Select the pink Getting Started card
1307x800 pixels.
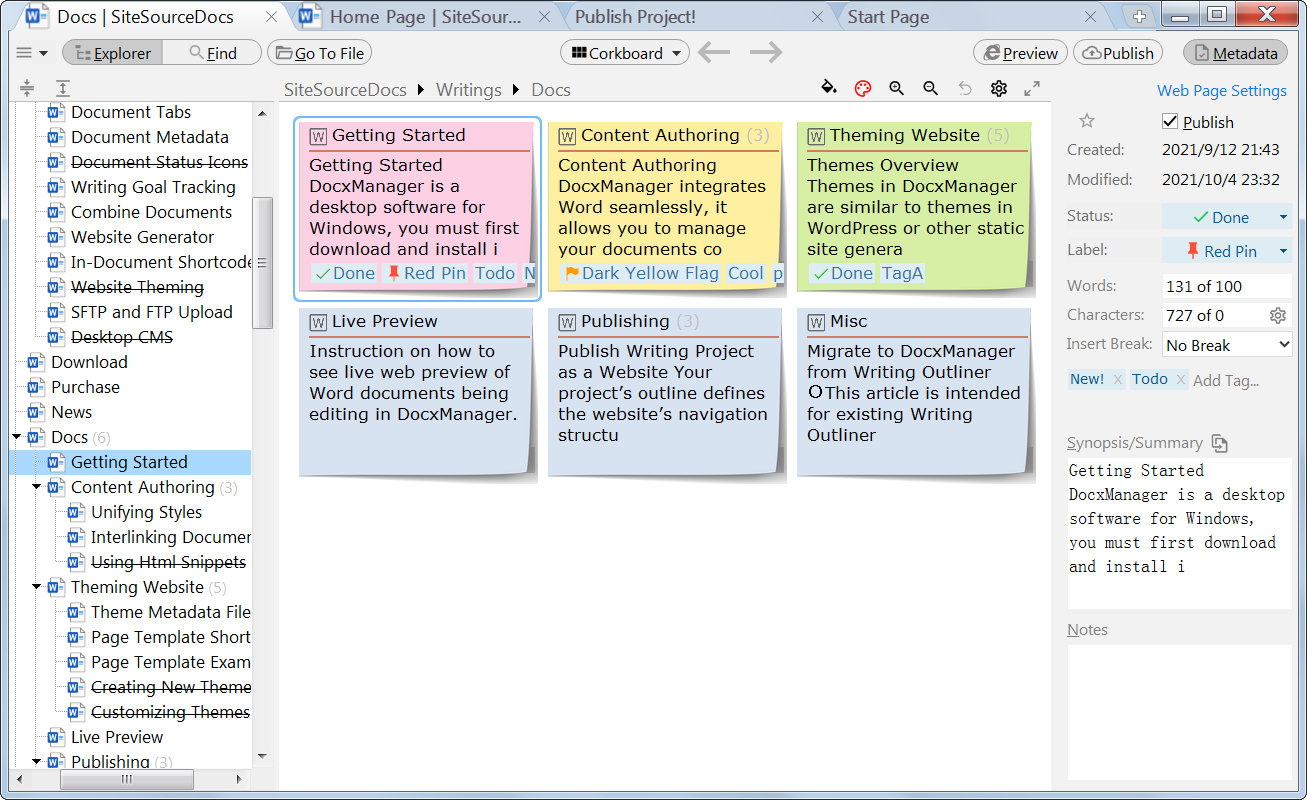pos(418,208)
